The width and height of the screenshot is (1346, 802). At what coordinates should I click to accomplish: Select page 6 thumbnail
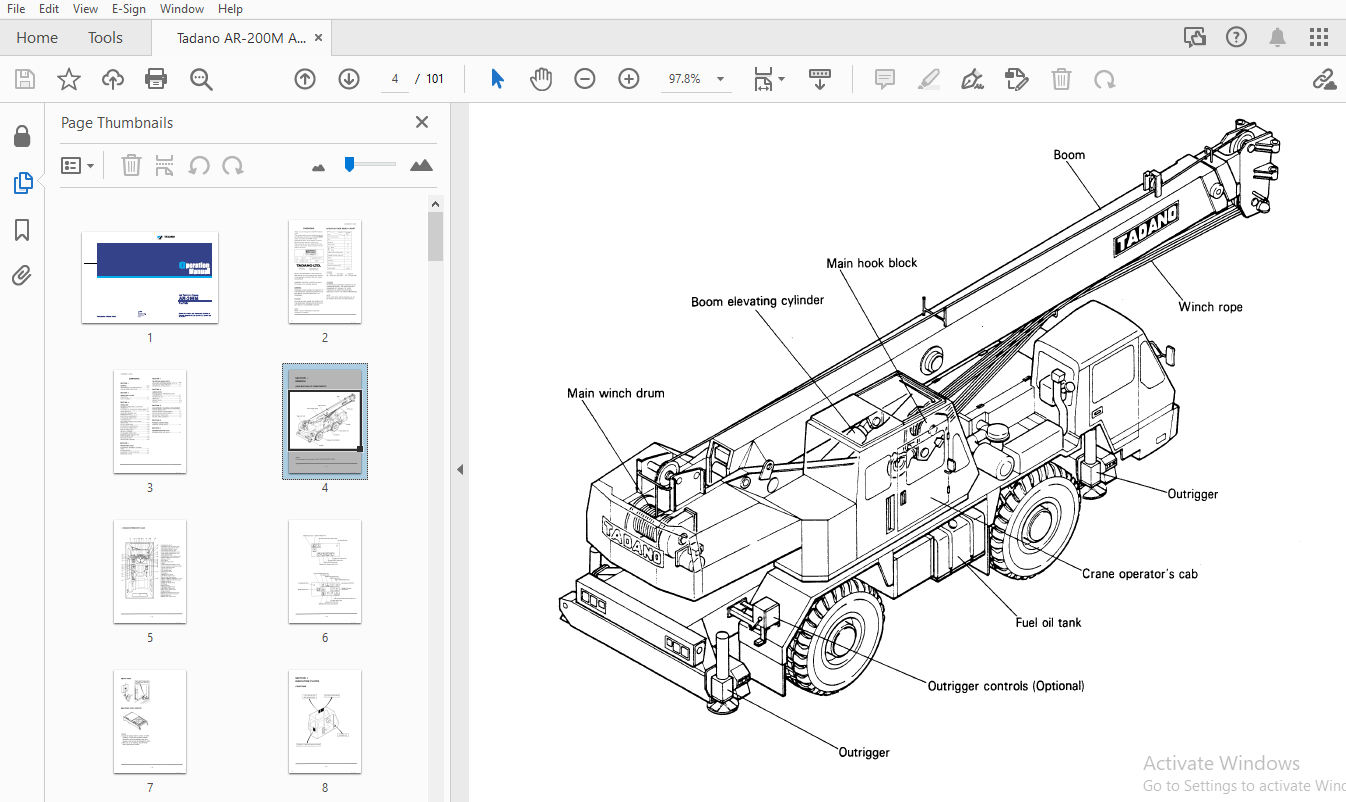[325, 572]
